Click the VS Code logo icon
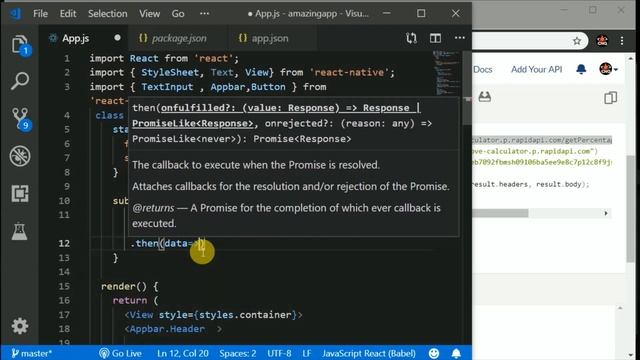This screenshot has height=360, width=640. pos(16,13)
